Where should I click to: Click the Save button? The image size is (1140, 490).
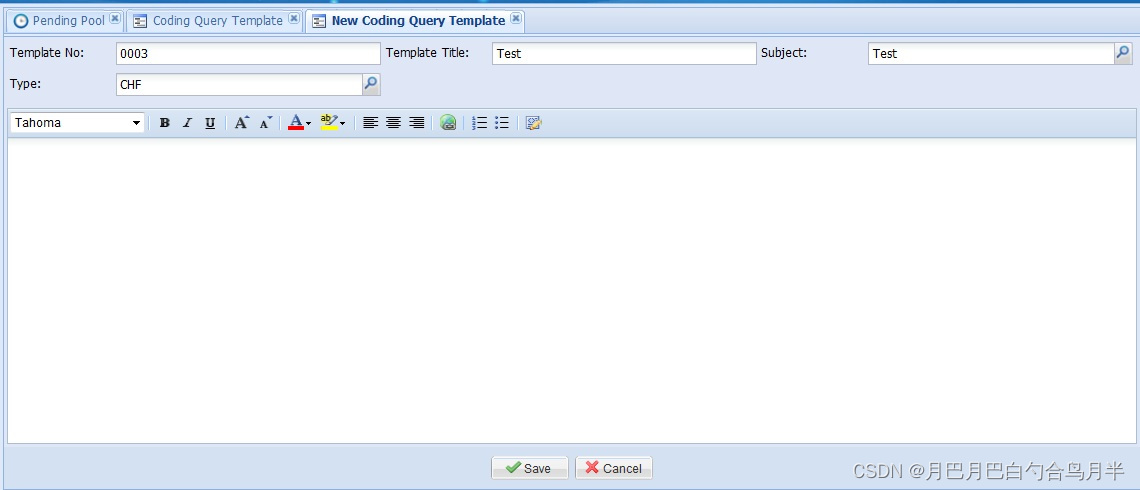point(529,468)
